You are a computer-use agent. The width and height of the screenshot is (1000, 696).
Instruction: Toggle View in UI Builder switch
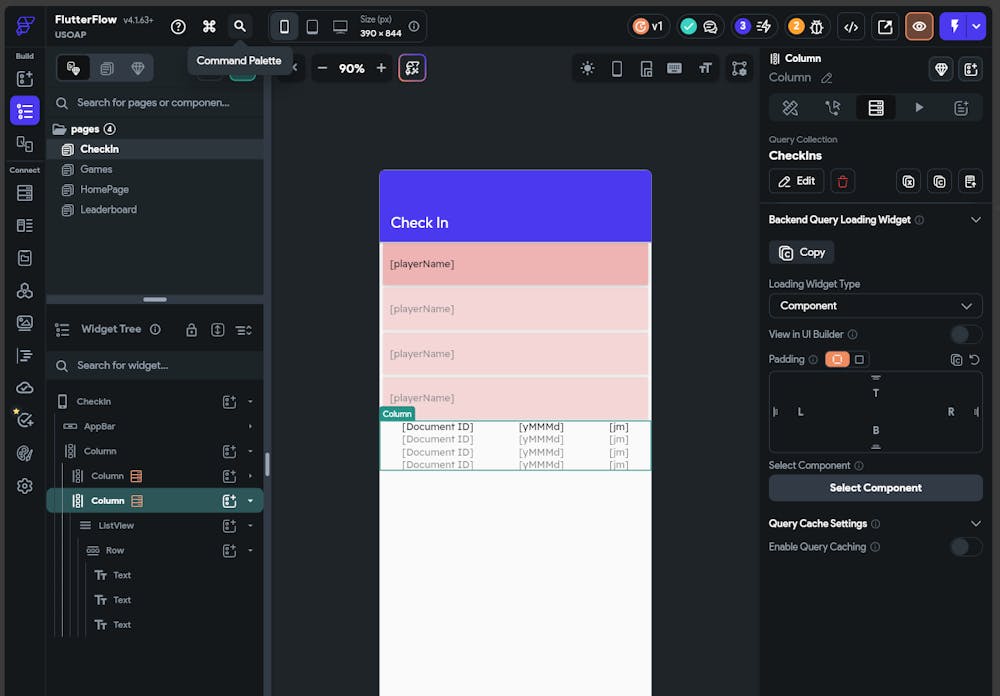point(965,334)
